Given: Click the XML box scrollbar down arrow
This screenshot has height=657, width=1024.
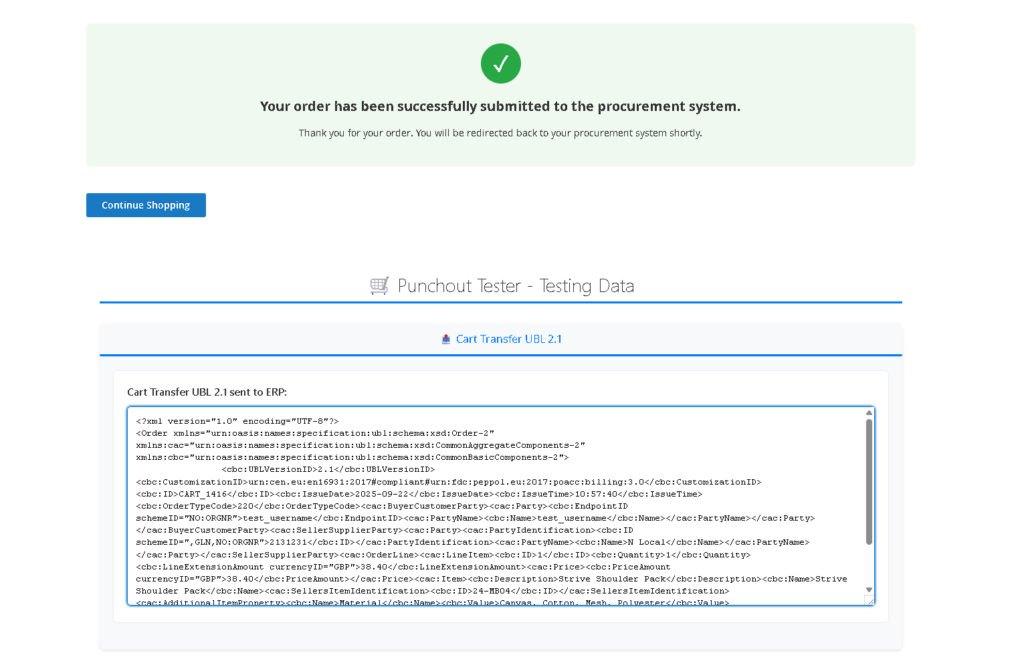Looking at the screenshot, I should tap(869, 590).
